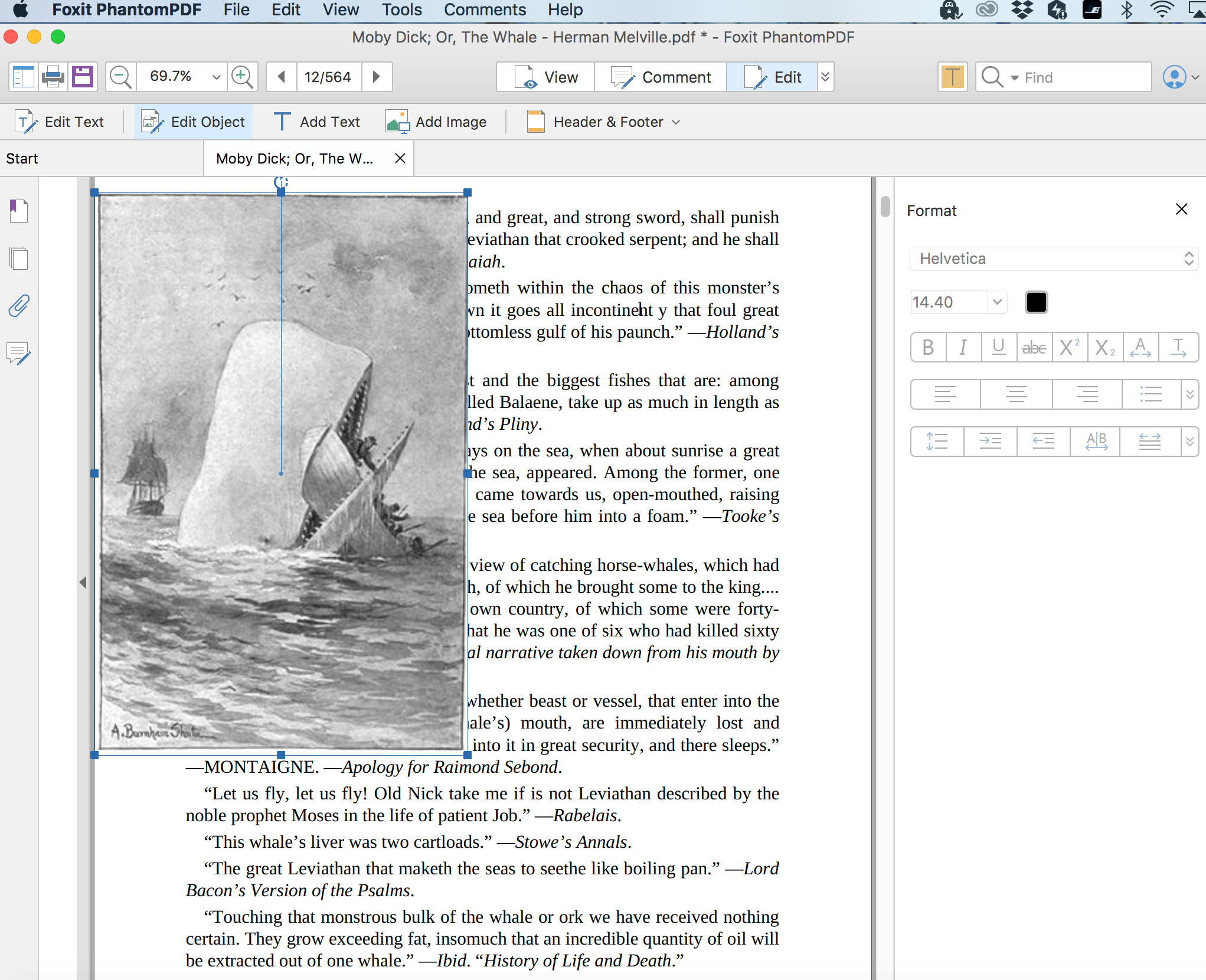The image size is (1206, 980).
Task: Select align right option
Action: [x=1087, y=394]
